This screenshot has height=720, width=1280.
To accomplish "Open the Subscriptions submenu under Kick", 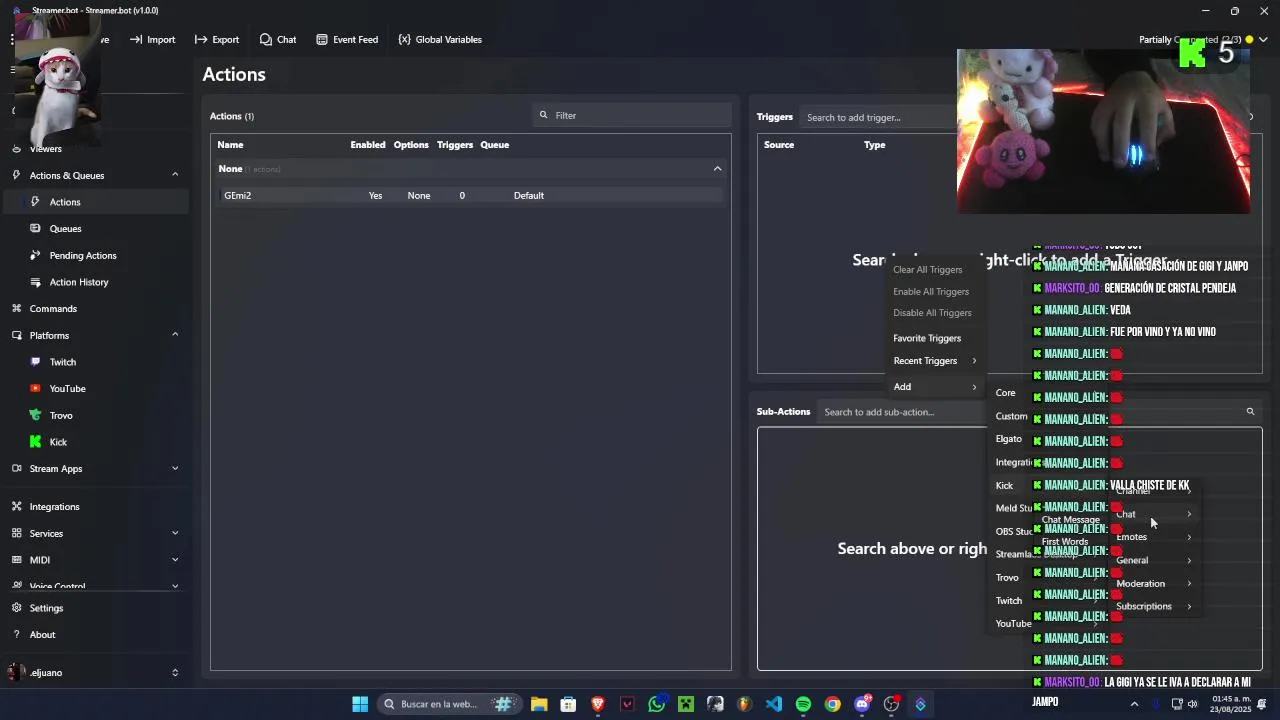I will click(x=1154, y=607).
